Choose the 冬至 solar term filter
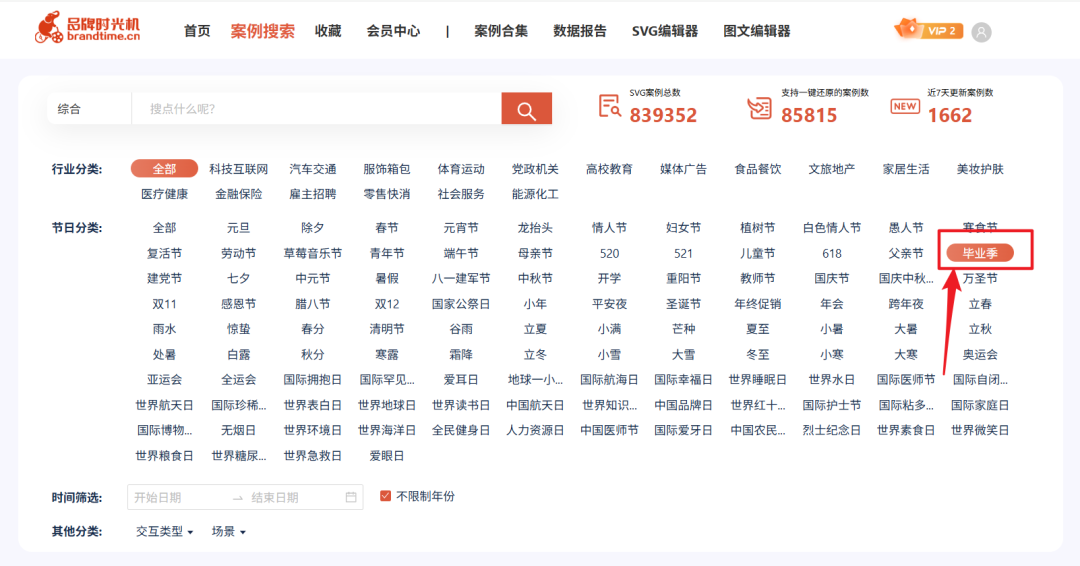The width and height of the screenshot is (1080, 566). pyautogui.click(x=758, y=355)
